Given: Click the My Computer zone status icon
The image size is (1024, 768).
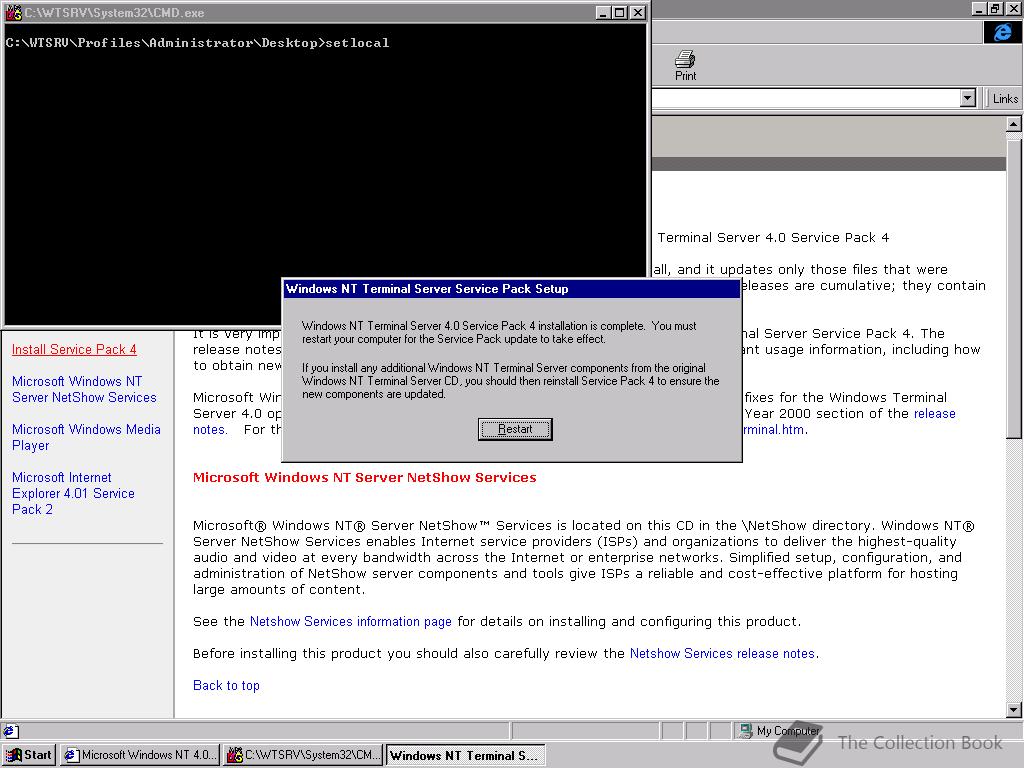Looking at the screenshot, I should point(745,731).
